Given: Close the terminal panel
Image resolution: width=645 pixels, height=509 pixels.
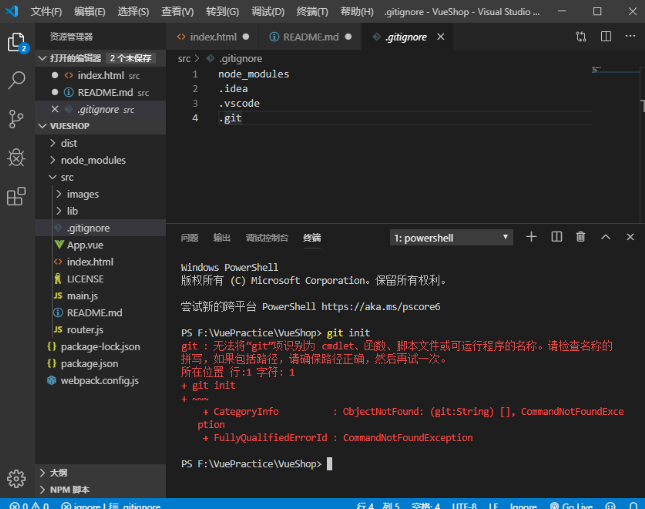Looking at the screenshot, I should (x=630, y=237).
